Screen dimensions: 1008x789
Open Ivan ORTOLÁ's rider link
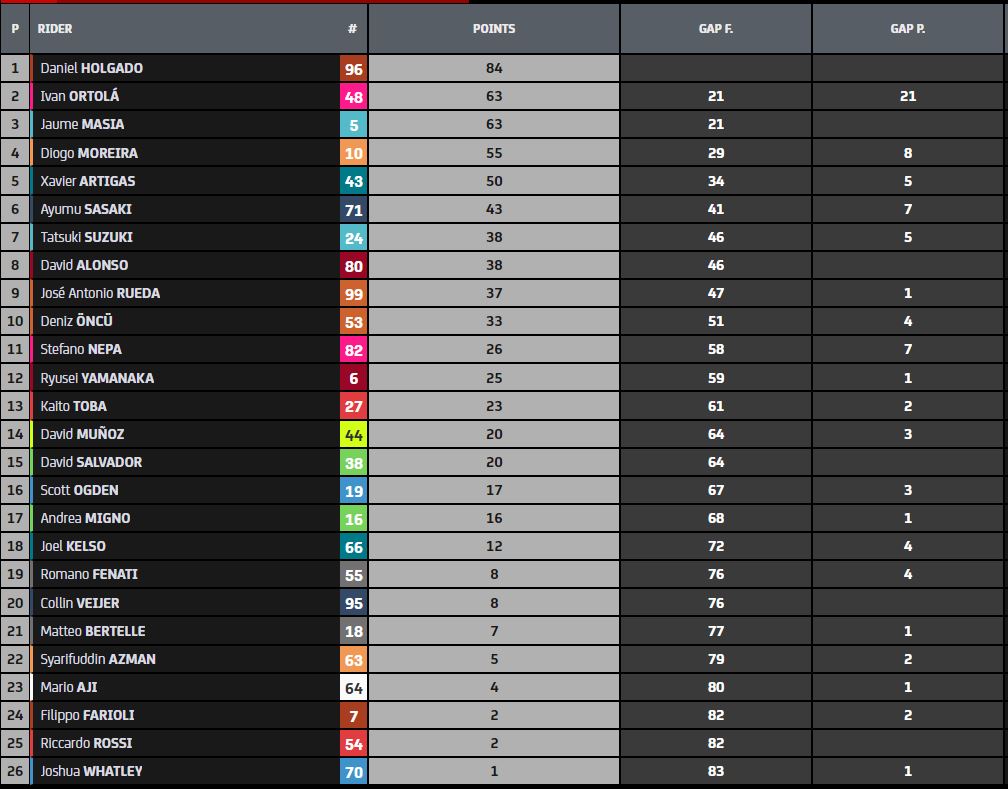coord(82,97)
